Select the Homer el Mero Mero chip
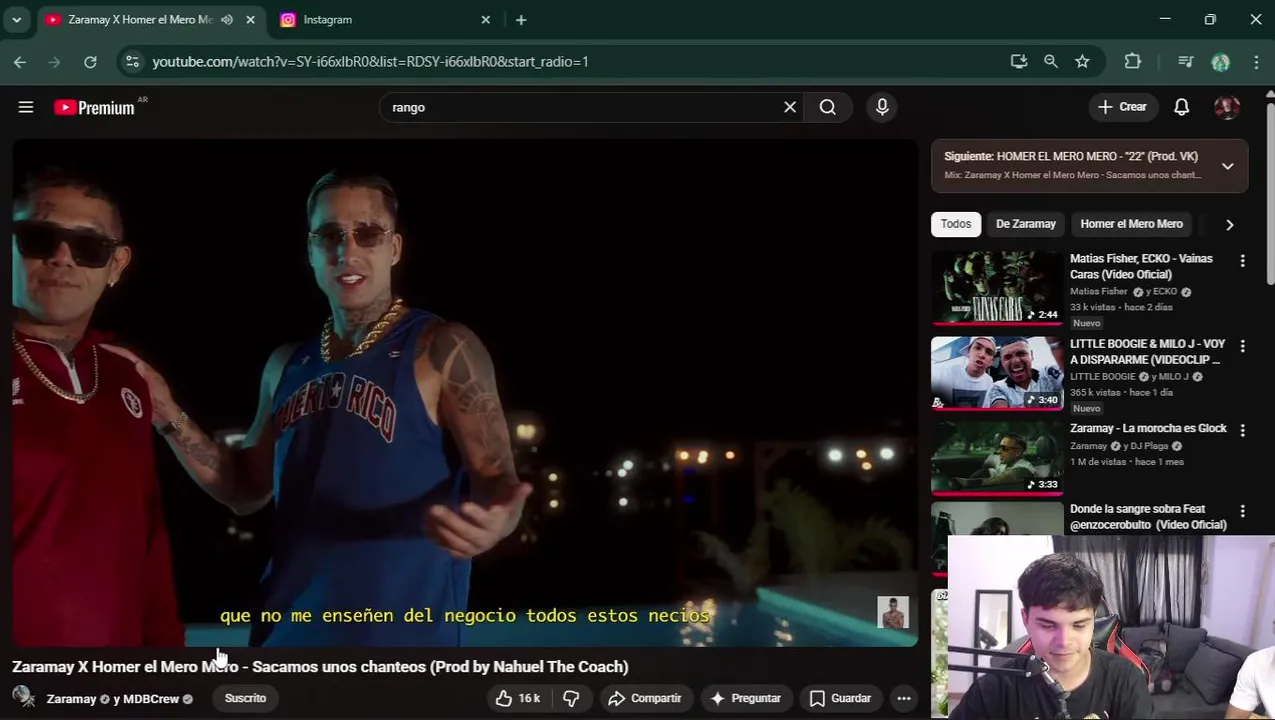The width and height of the screenshot is (1275, 720). pos(1131,224)
